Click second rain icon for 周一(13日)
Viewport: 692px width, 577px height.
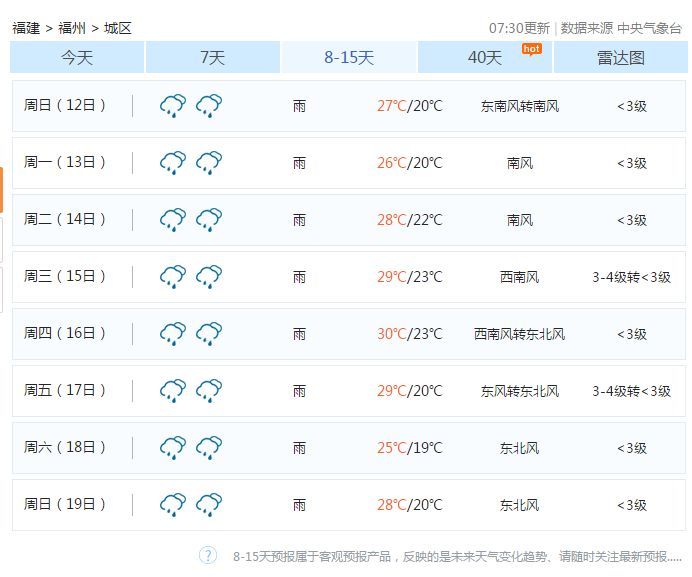209,162
